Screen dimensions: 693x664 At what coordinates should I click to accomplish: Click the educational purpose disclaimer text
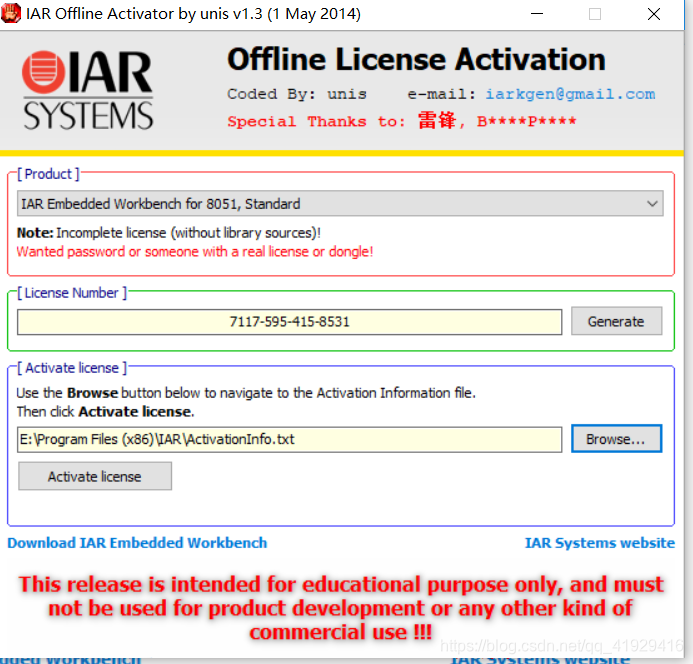pos(341,608)
